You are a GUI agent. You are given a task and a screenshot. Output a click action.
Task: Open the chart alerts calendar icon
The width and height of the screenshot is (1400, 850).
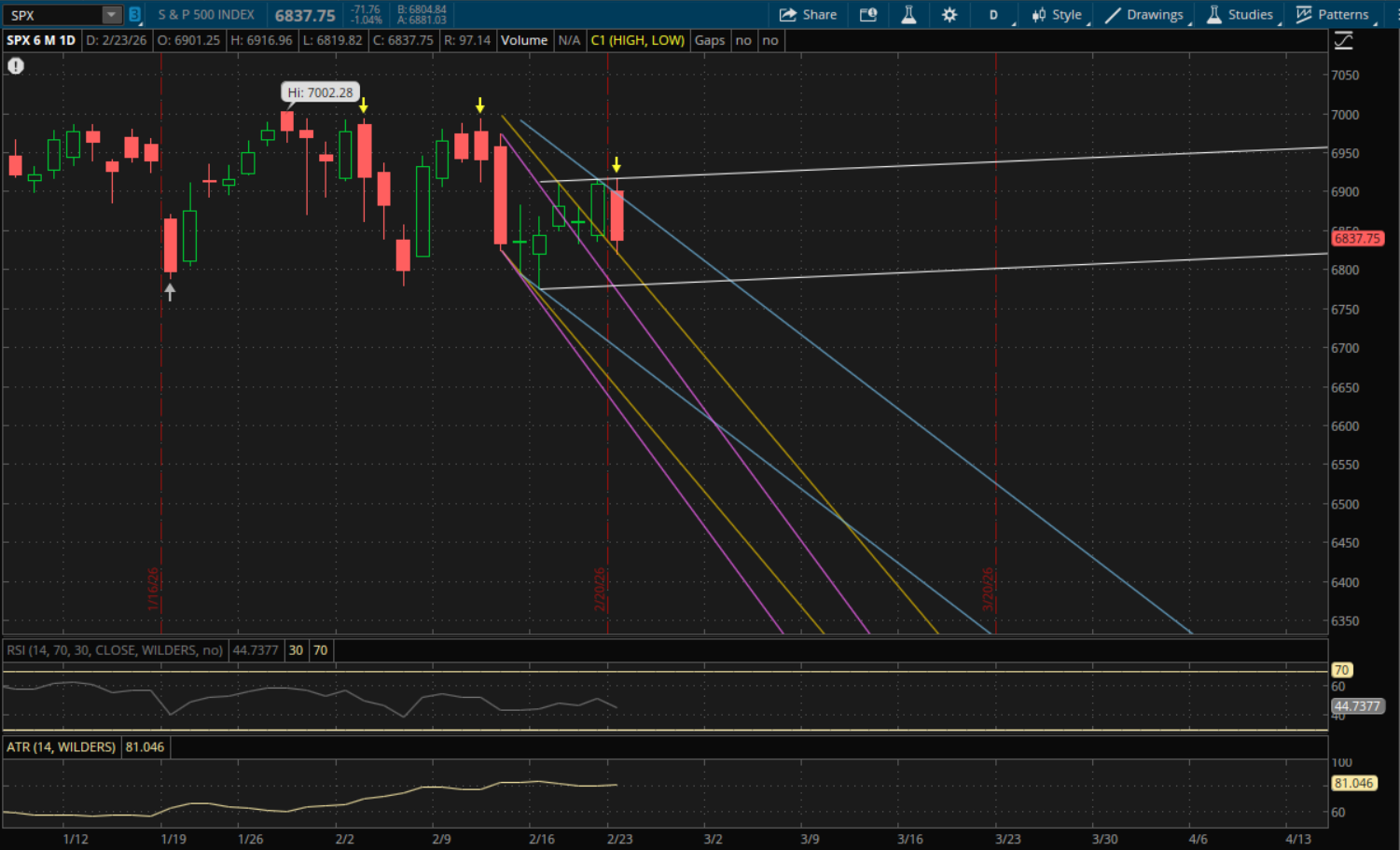pyautogui.click(x=868, y=15)
